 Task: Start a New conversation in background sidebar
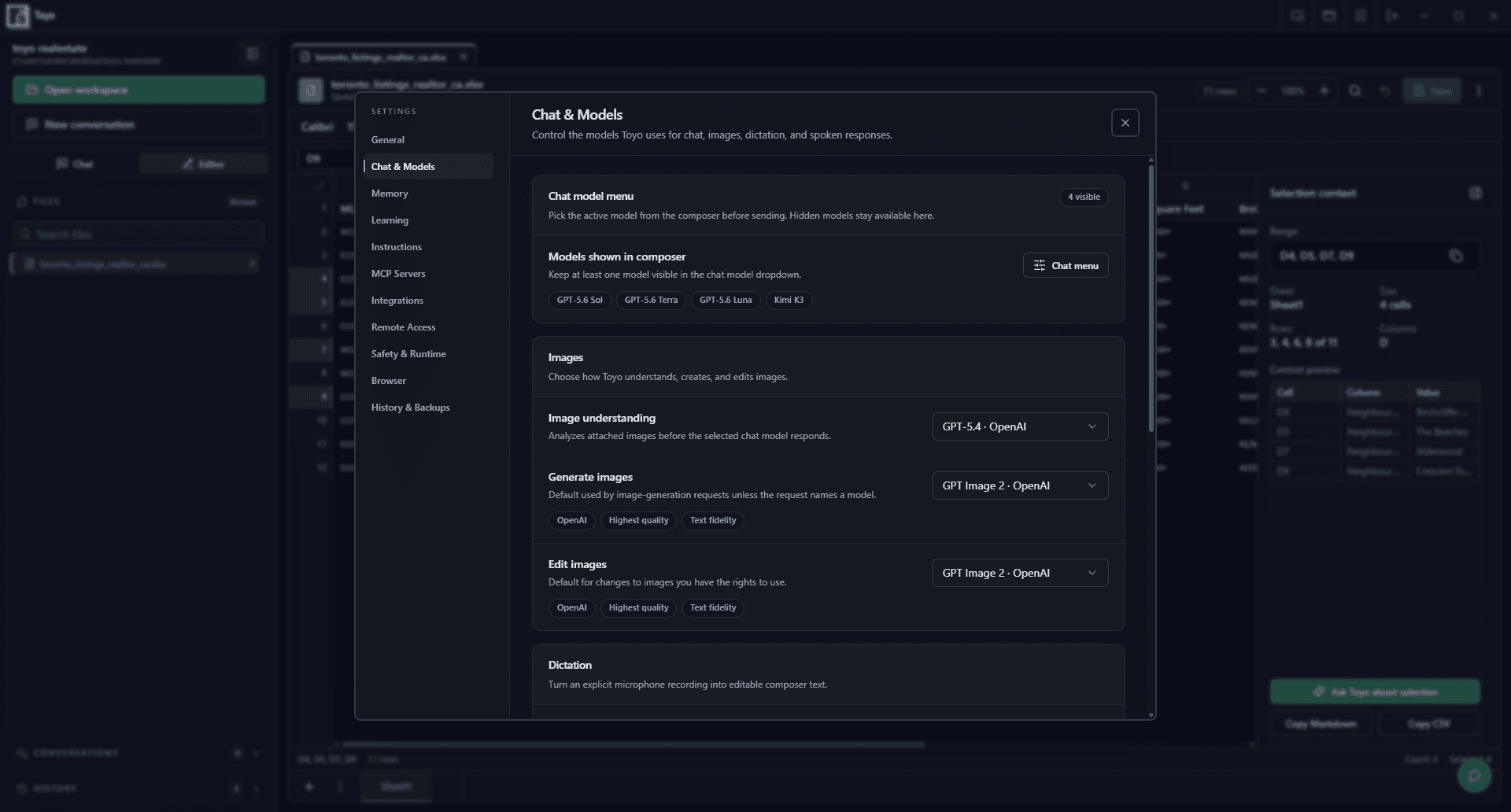[x=139, y=124]
